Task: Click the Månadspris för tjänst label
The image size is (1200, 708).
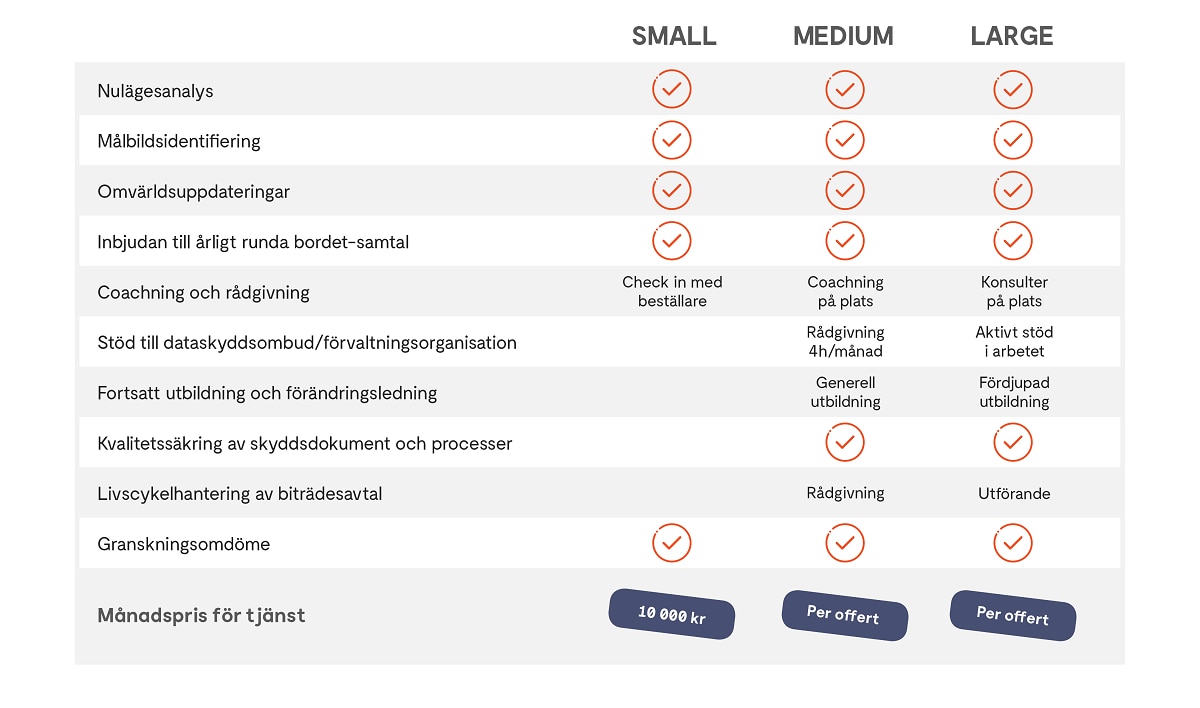Action: point(201,615)
